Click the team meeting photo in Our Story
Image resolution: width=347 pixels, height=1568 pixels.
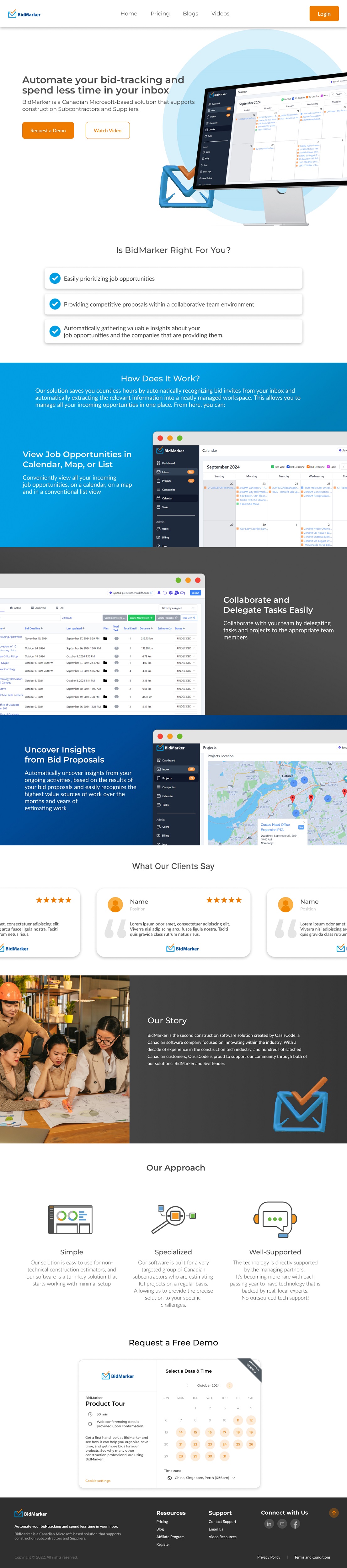[x=65, y=1059]
